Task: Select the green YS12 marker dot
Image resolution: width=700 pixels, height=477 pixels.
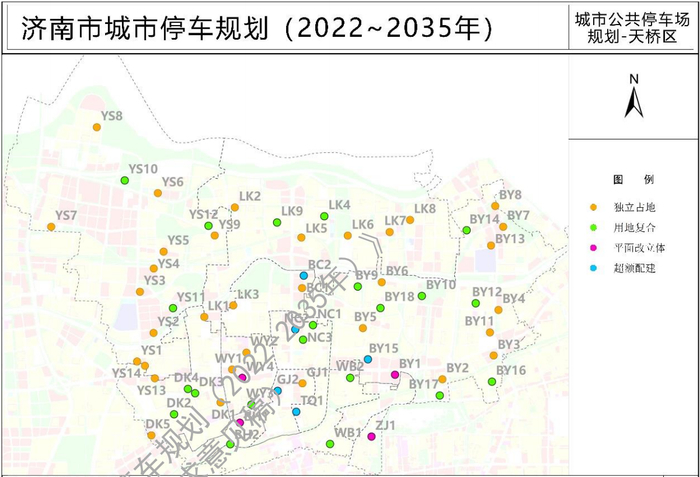Action: [208, 226]
